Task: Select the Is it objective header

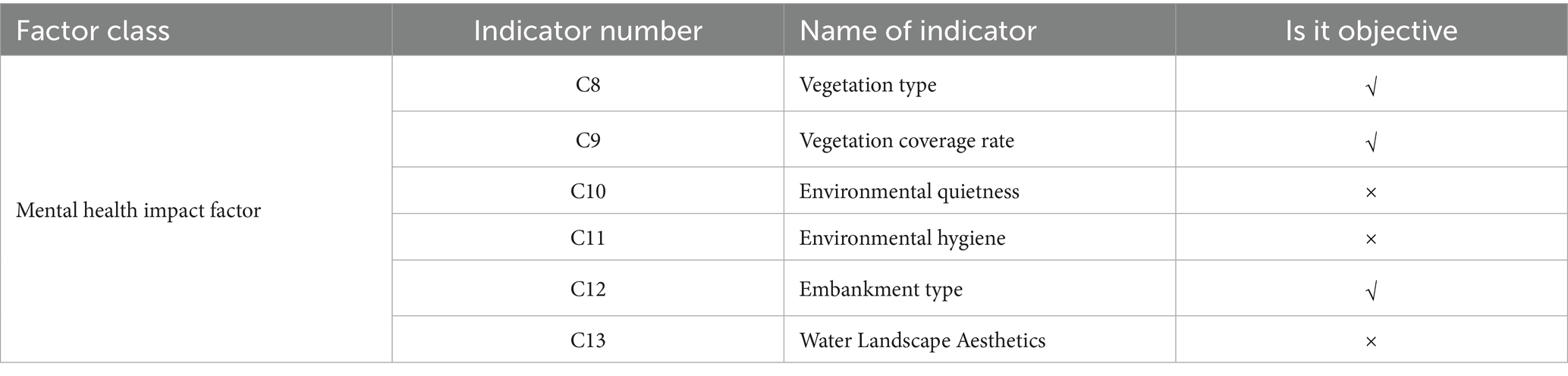Action: point(1371,31)
